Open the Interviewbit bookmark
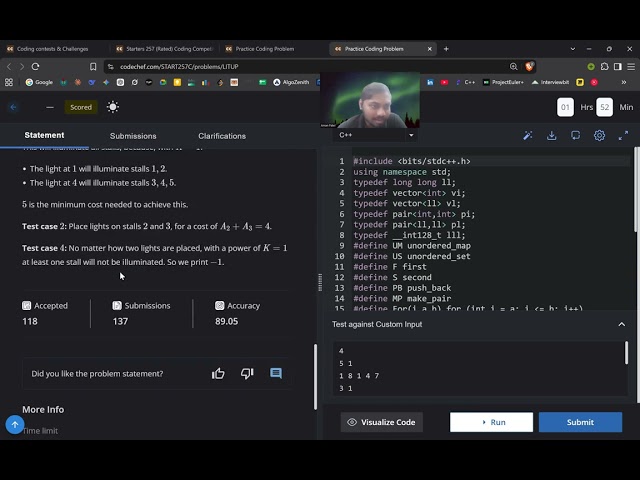The image size is (640, 480). (550, 82)
